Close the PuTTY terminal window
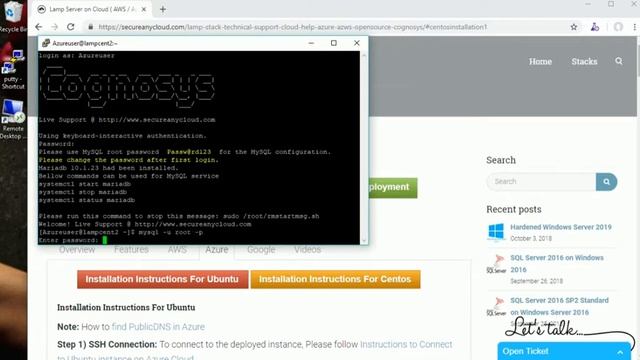The image size is (640, 360). 357,43
